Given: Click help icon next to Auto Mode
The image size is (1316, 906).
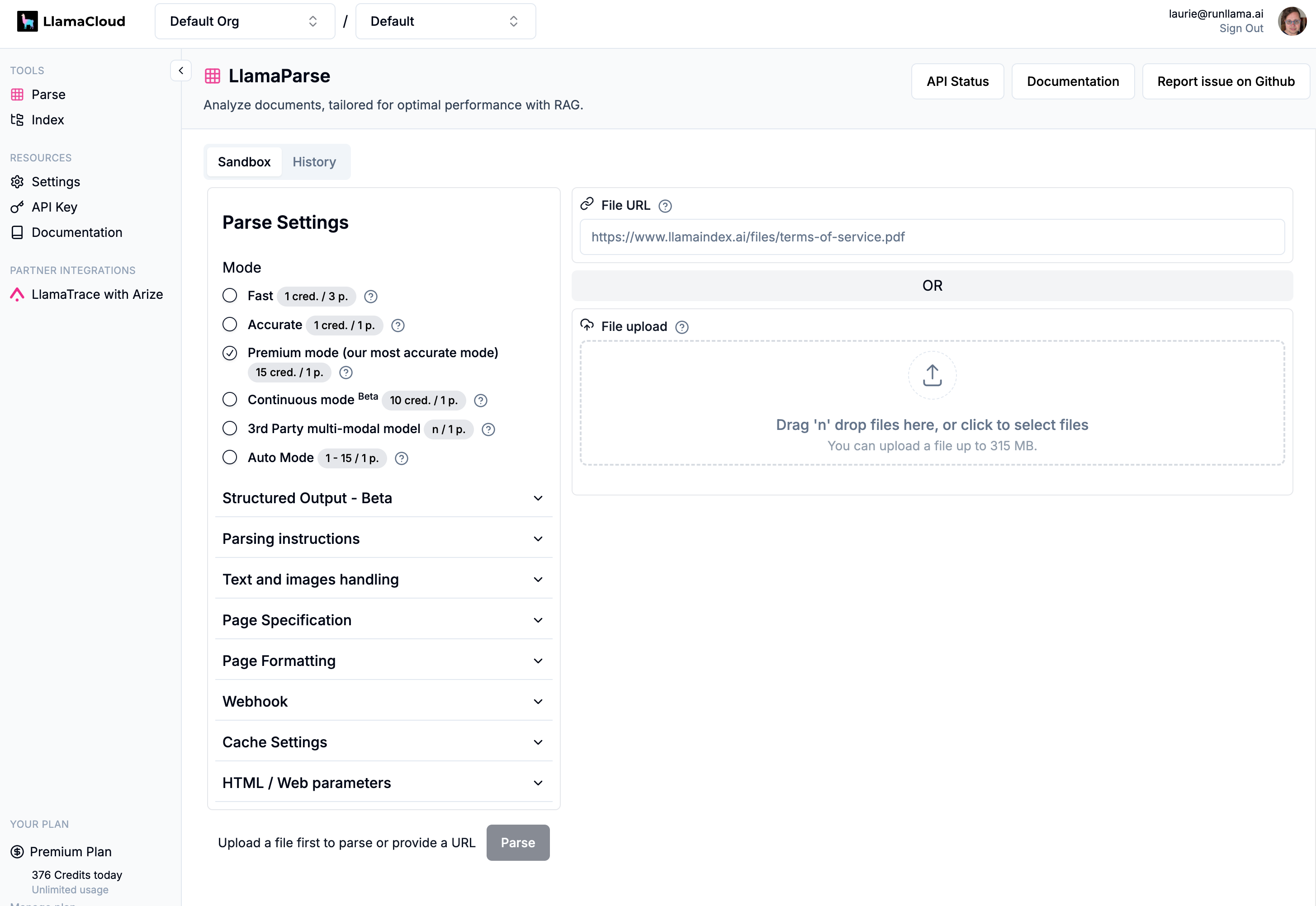Looking at the screenshot, I should 402,459.
